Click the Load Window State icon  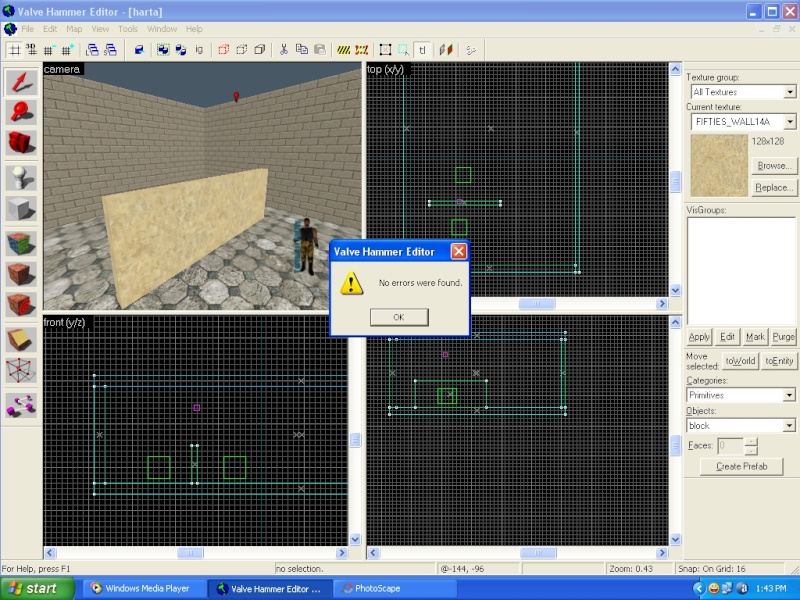click(x=92, y=50)
